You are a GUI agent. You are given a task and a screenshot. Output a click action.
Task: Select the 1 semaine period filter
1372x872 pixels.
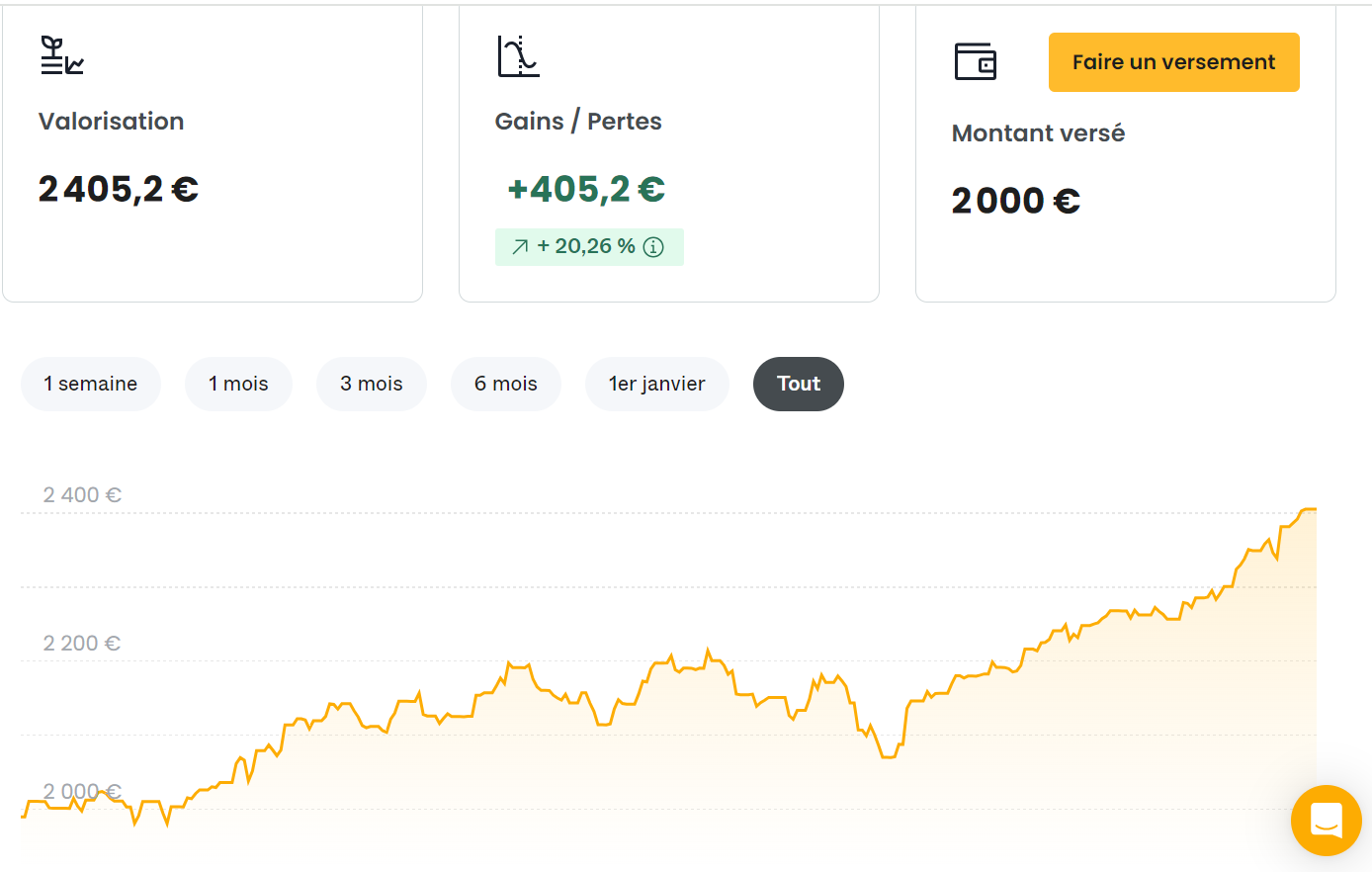(x=90, y=384)
